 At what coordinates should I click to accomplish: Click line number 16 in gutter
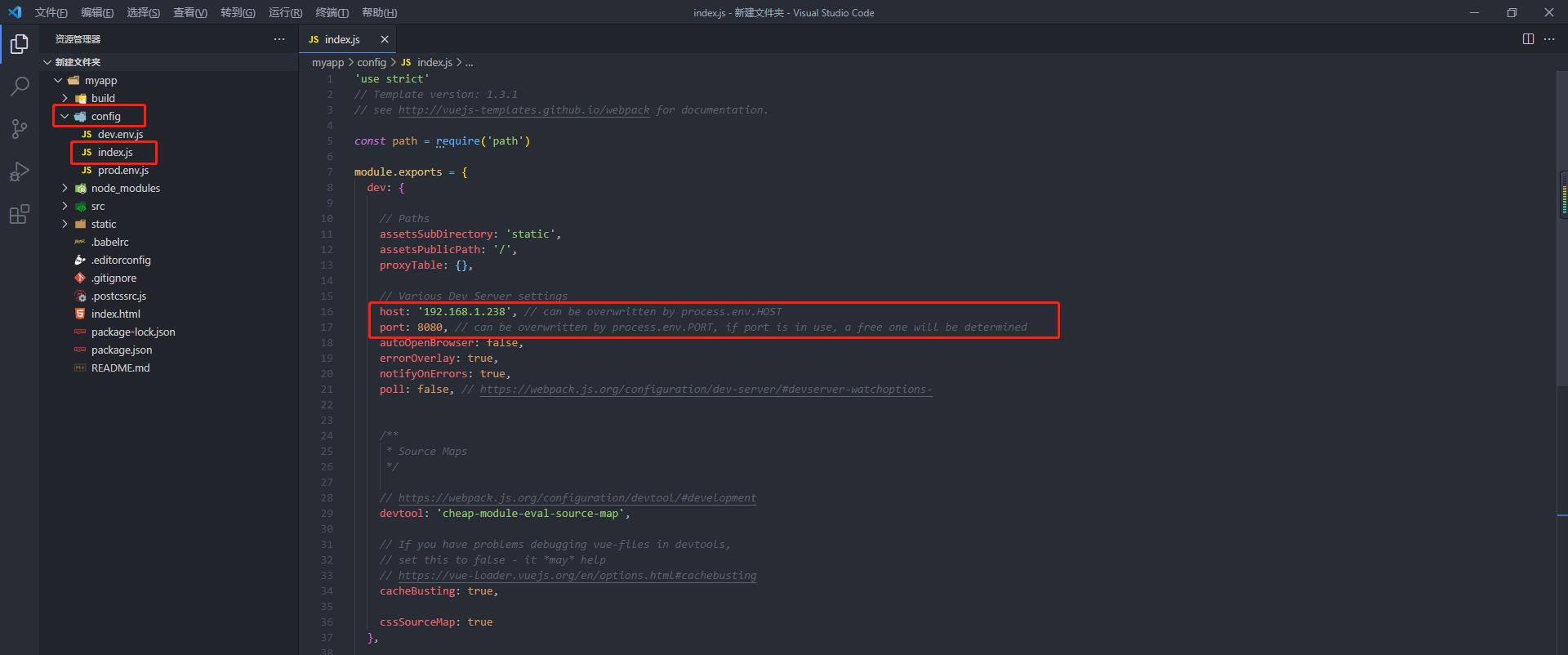click(327, 311)
